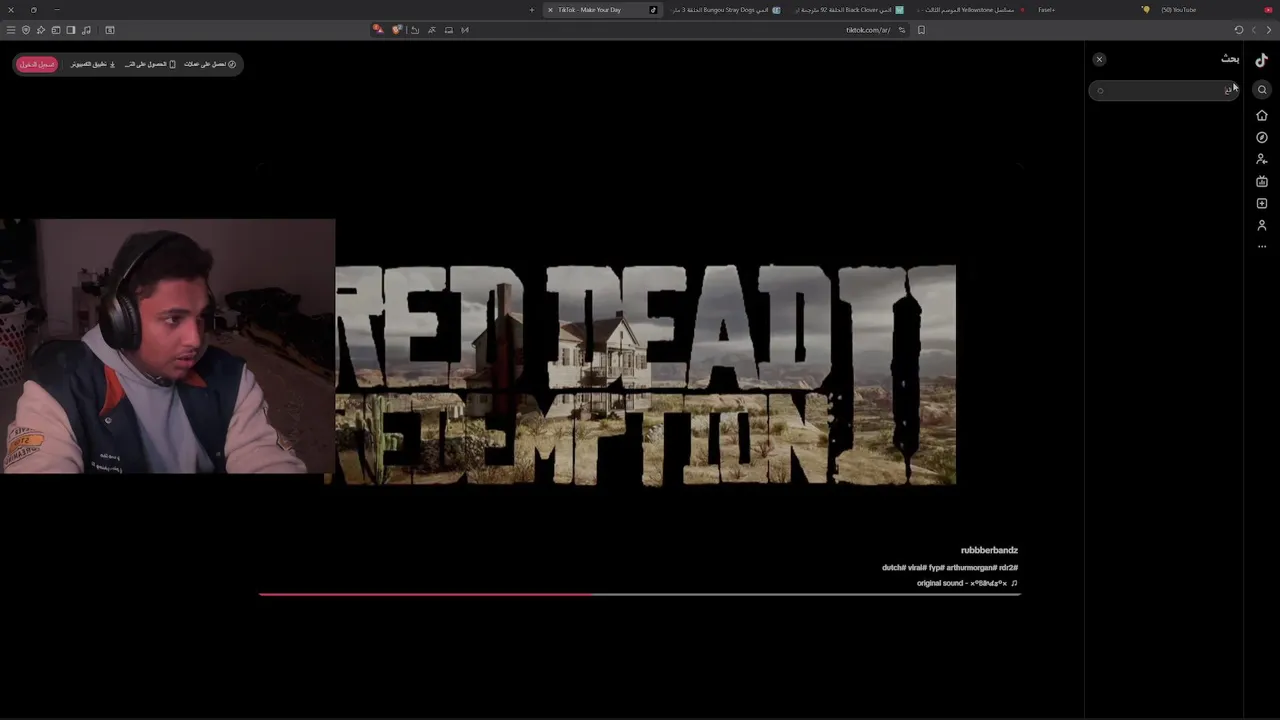
Task: Click the first badged extension icon
Action: point(378,30)
